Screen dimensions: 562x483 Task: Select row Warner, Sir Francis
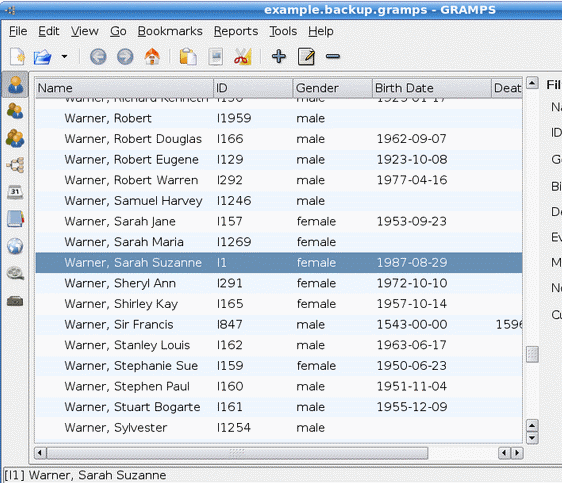tap(278, 325)
